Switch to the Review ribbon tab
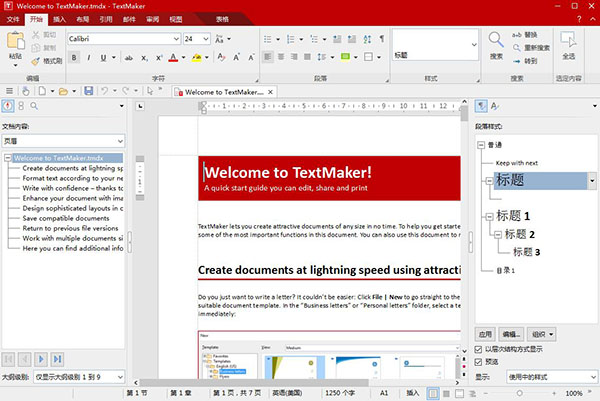 pos(152,19)
